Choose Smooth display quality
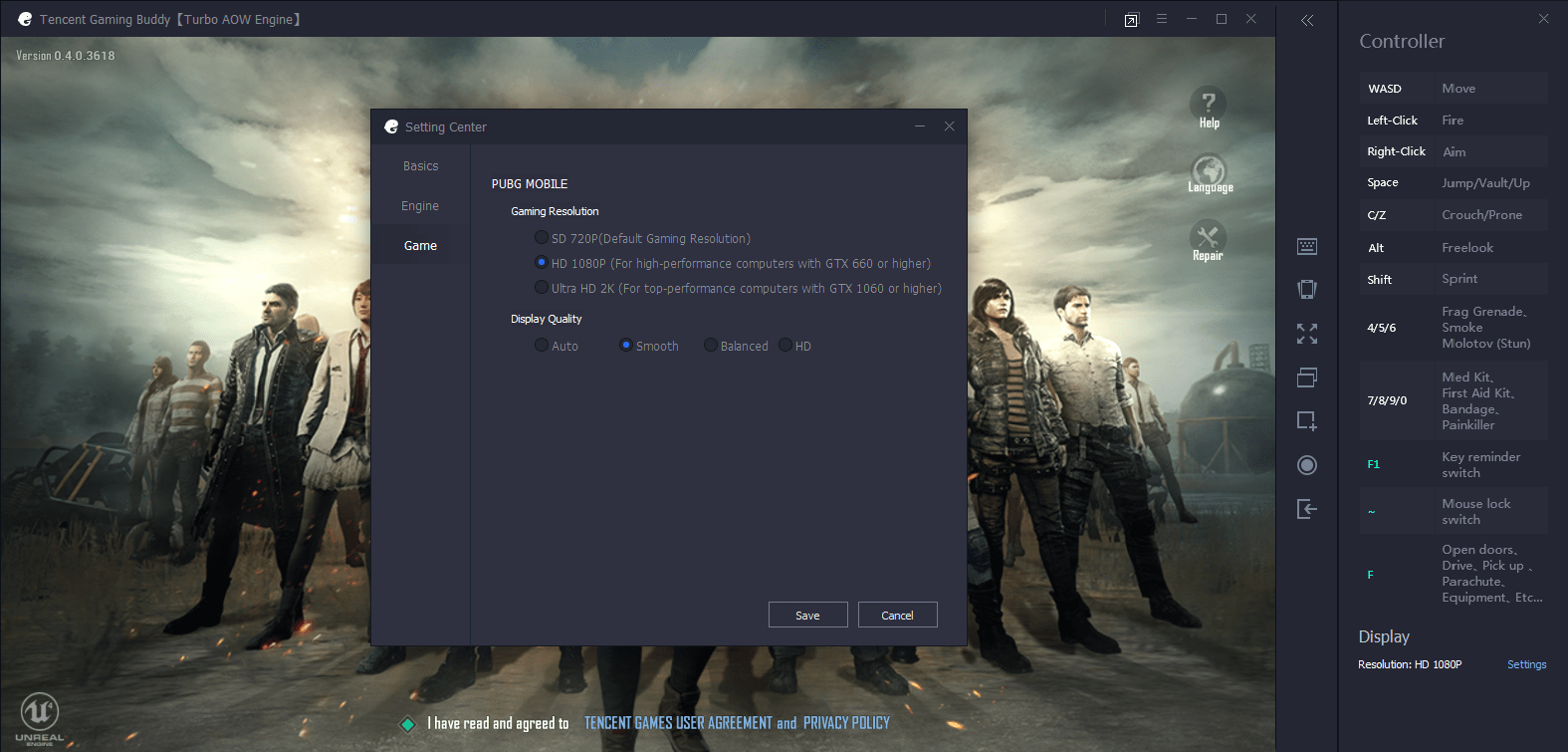This screenshot has width=1568, height=752. (626, 346)
